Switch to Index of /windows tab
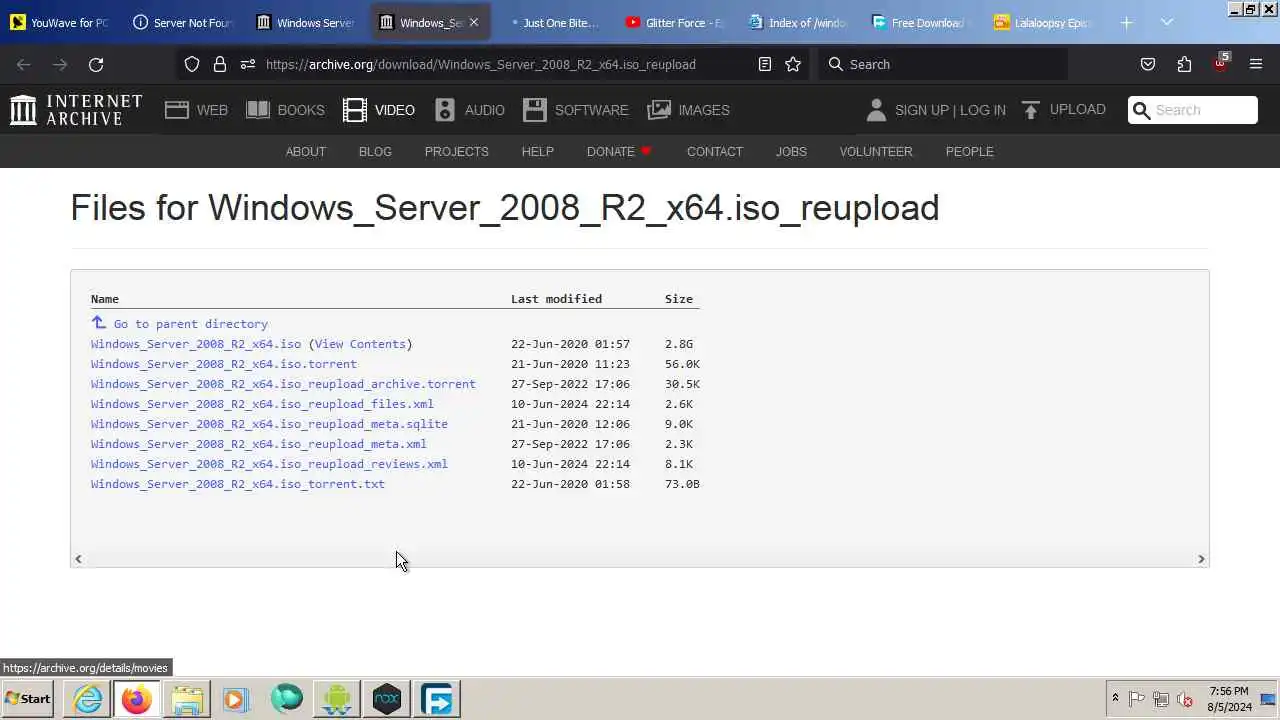Image resolution: width=1280 pixels, height=720 pixels. (x=798, y=22)
